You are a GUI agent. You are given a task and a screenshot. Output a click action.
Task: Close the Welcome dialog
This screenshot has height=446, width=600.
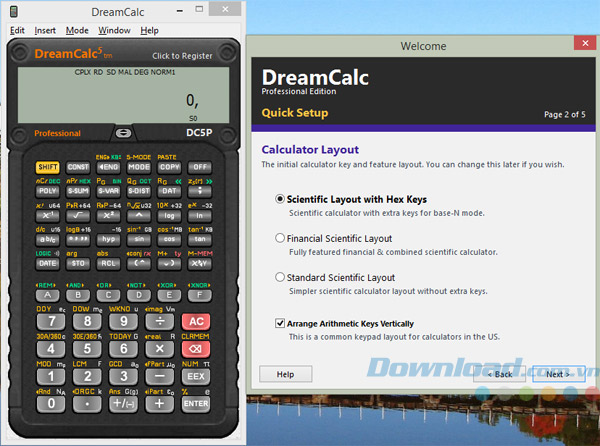coord(585,43)
